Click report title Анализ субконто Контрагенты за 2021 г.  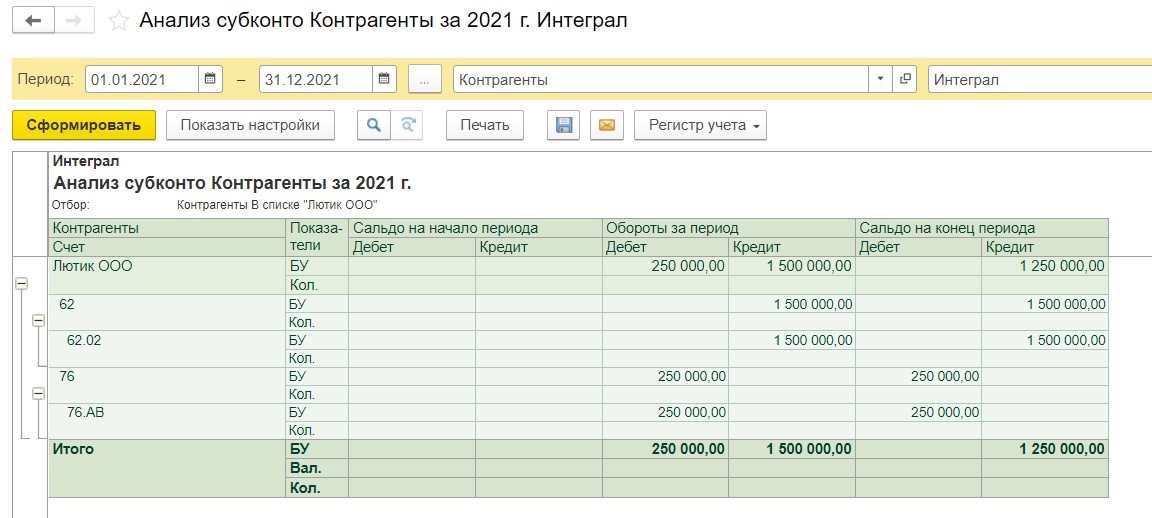(232, 183)
